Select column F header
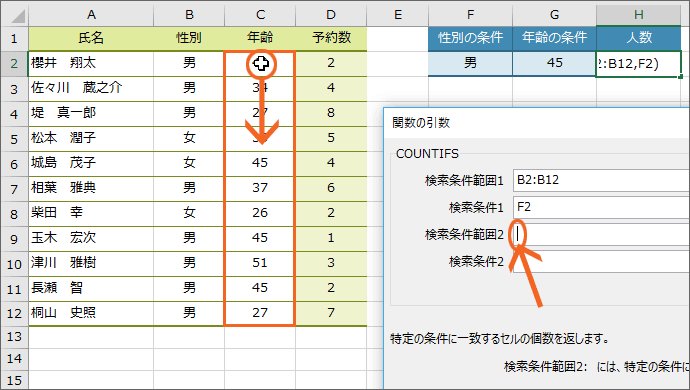This screenshot has width=690, height=390. (470, 15)
